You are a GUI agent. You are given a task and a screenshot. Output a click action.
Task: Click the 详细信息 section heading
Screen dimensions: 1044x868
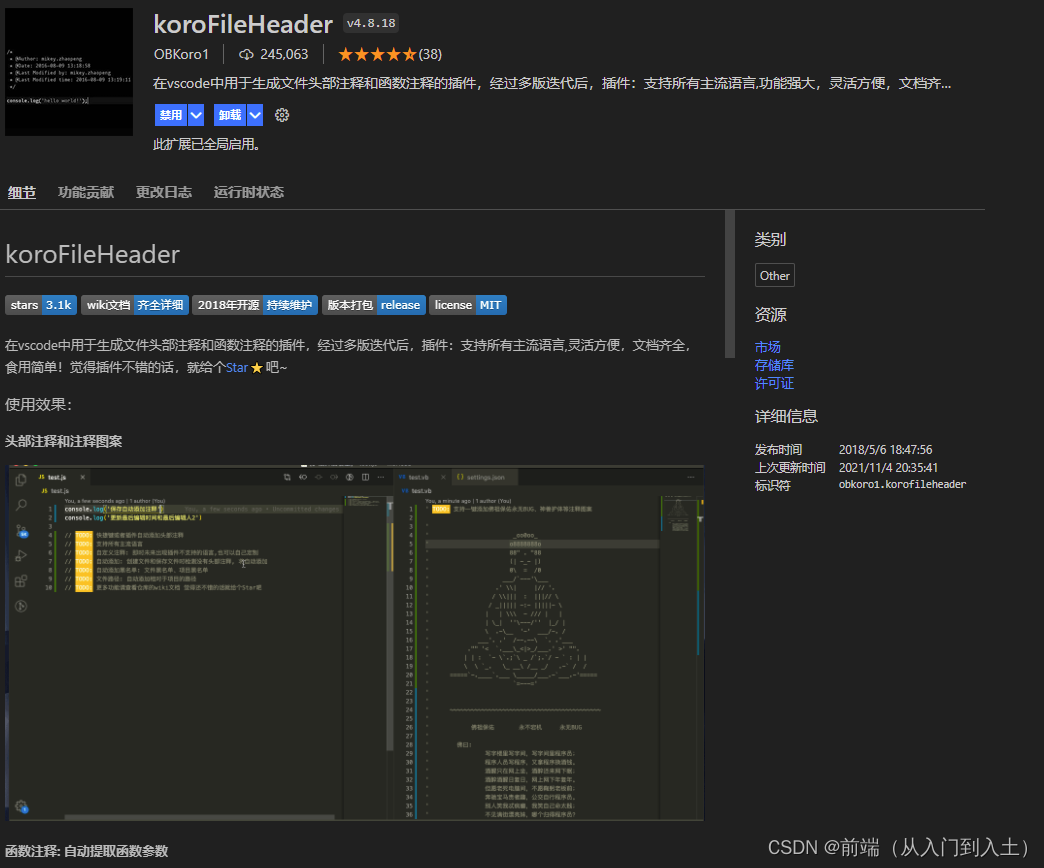[786, 417]
